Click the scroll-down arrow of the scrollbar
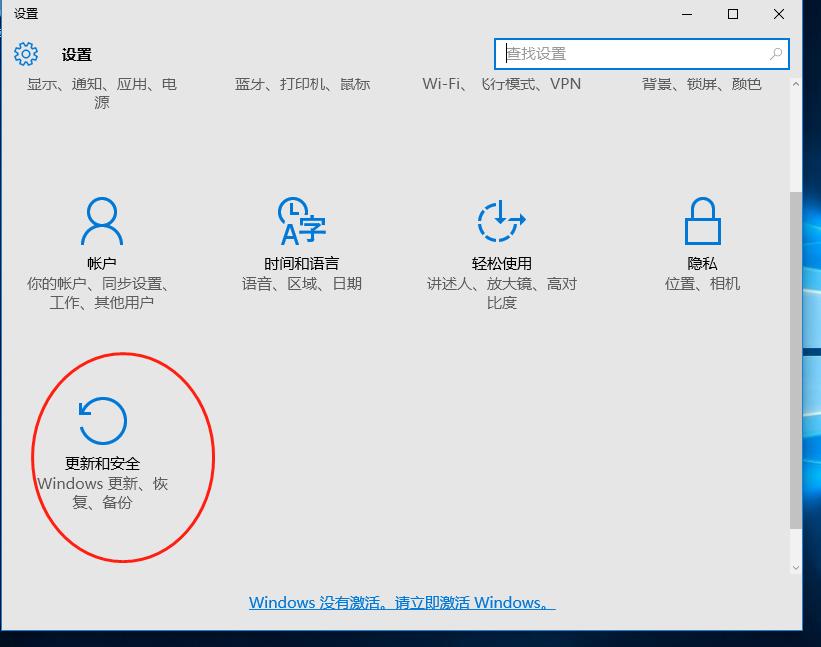 coord(795,568)
